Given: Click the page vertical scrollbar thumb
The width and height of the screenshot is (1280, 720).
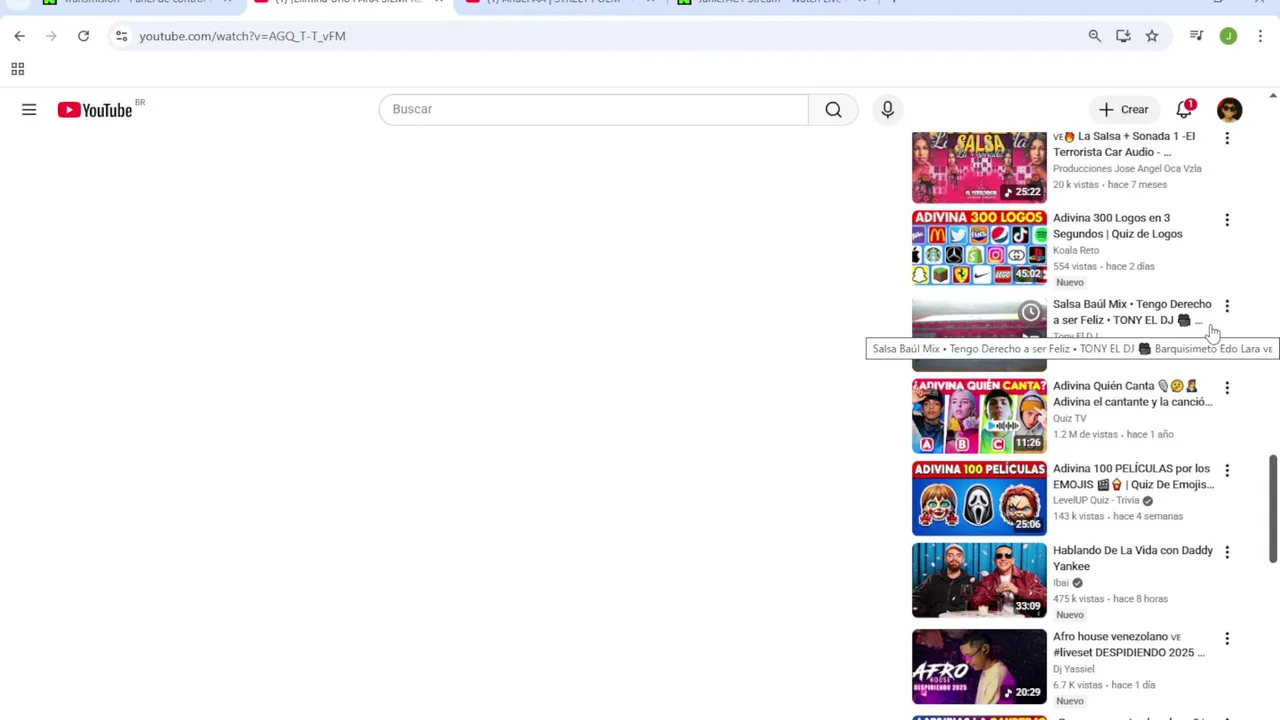Looking at the screenshot, I should coord(1273,509).
